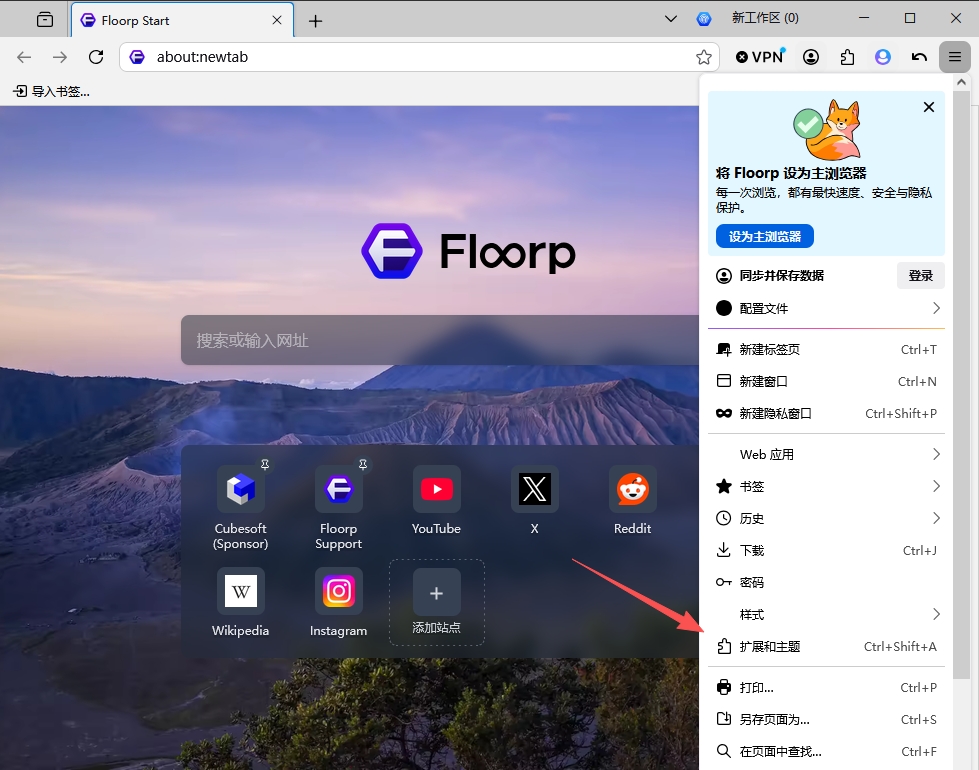Image resolution: width=979 pixels, height=770 pixels.
Task: Click the 搜索或输入网址 search box
Action: click(x=440, y=340)
